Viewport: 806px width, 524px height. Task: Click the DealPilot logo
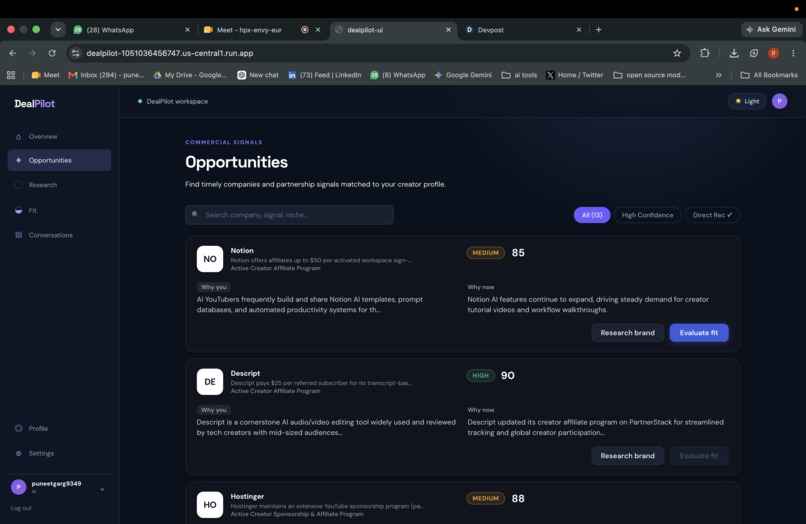pos(34,103)
